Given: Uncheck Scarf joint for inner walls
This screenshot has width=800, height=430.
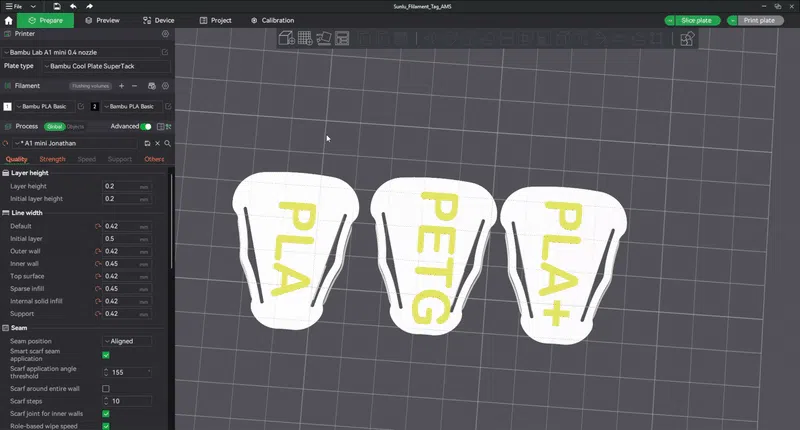Looking at the screenshot, I should click(106, 414).
